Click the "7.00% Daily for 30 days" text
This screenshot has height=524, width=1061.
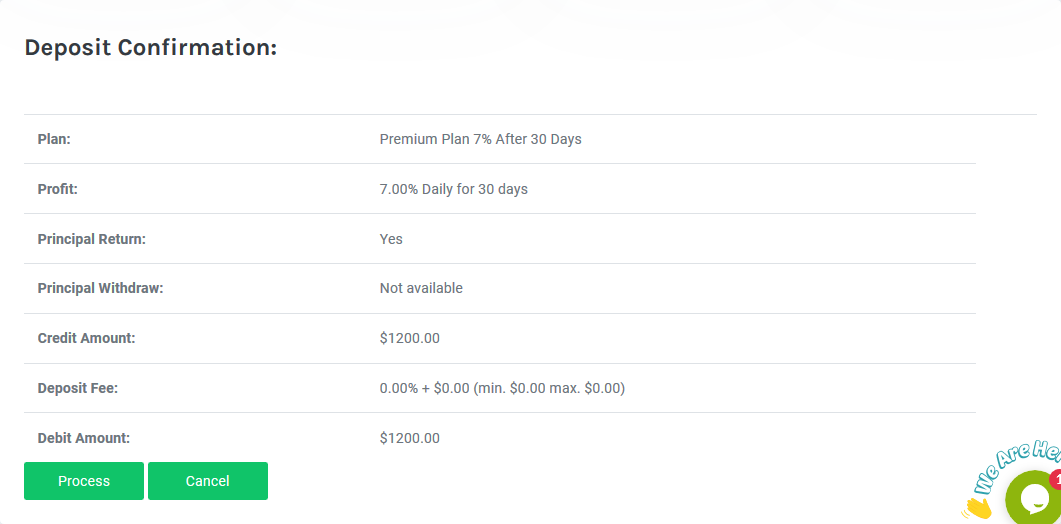click(x=453, y=189)
